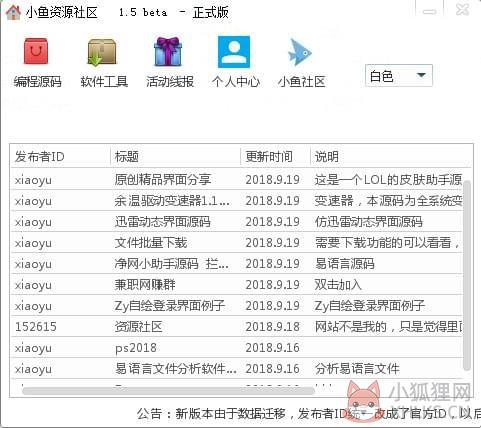Screen dimensions: 481x428
Task: Select the 编程源码 label
Action: [38, 81]
